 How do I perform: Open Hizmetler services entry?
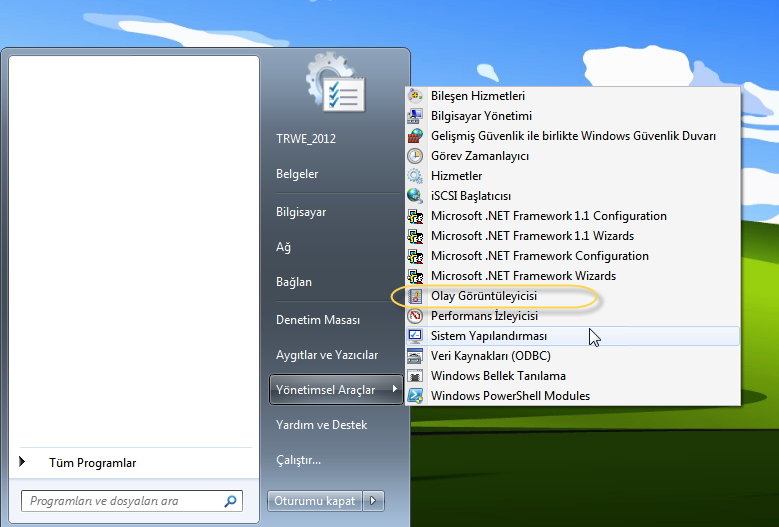[x=573, y=176]
